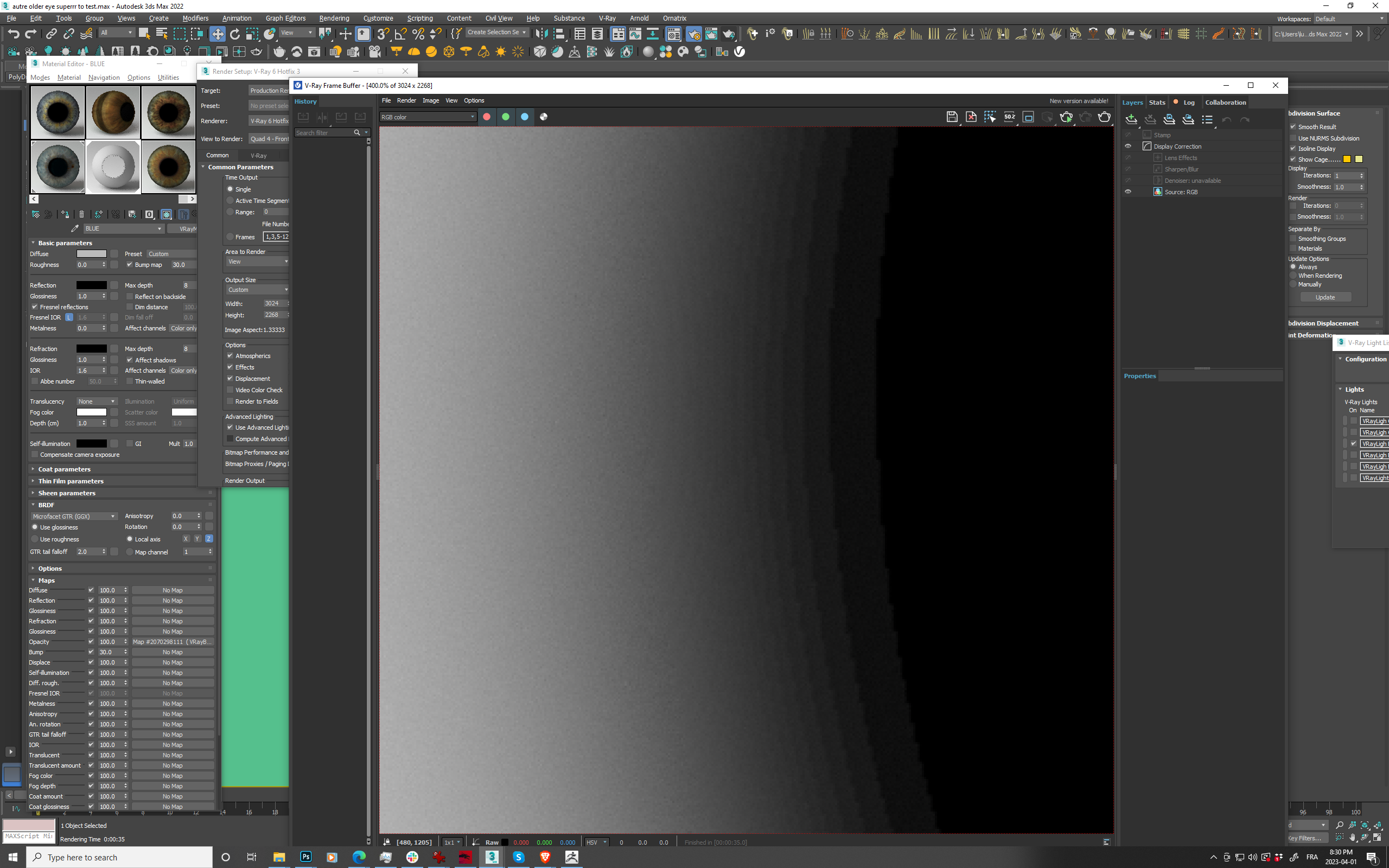Screen dimensions: 1389x868
Task: Click the 50% test resolution icon
Action: click(1009, 117)
